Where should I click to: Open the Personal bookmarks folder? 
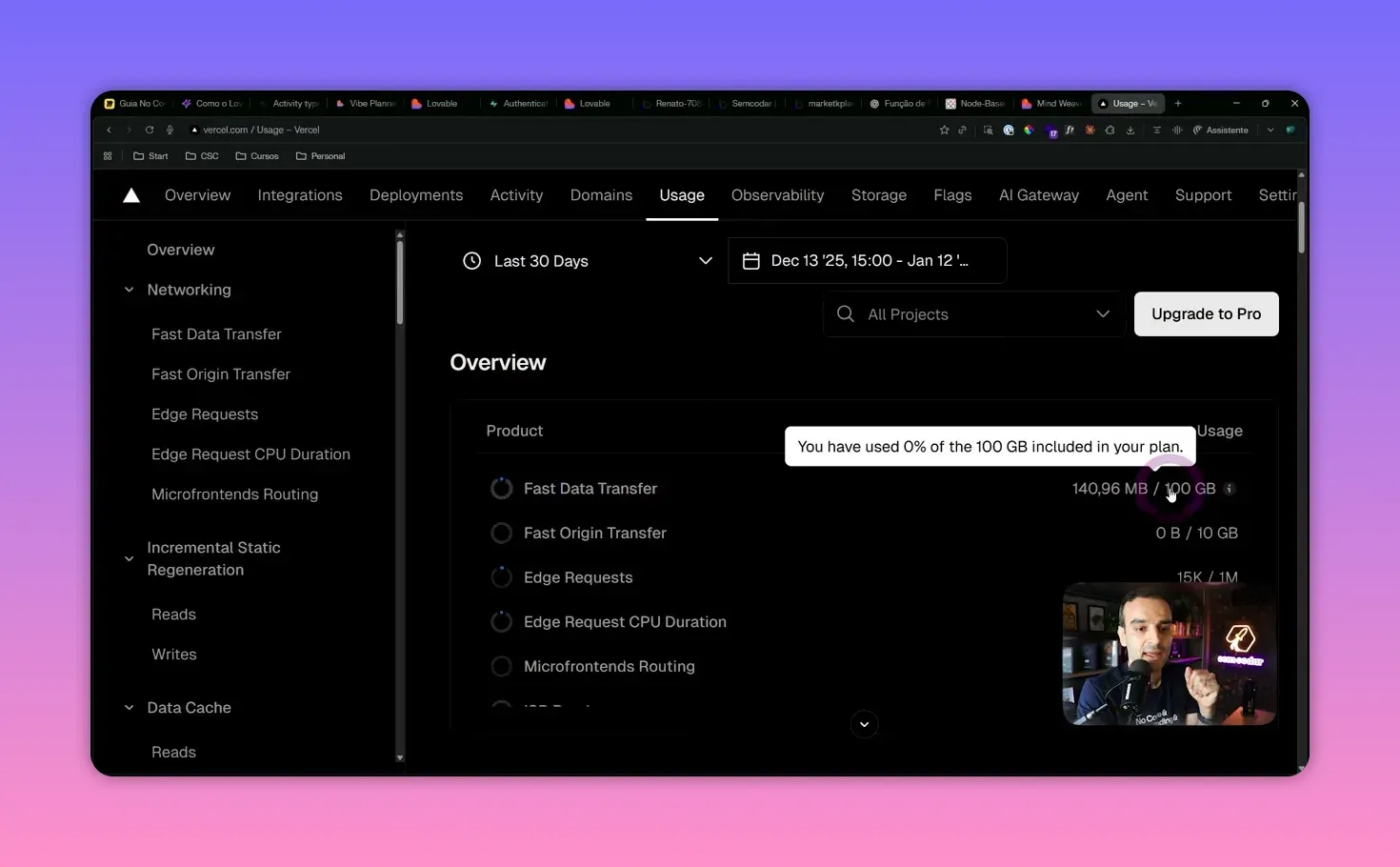tap(321, 156)
